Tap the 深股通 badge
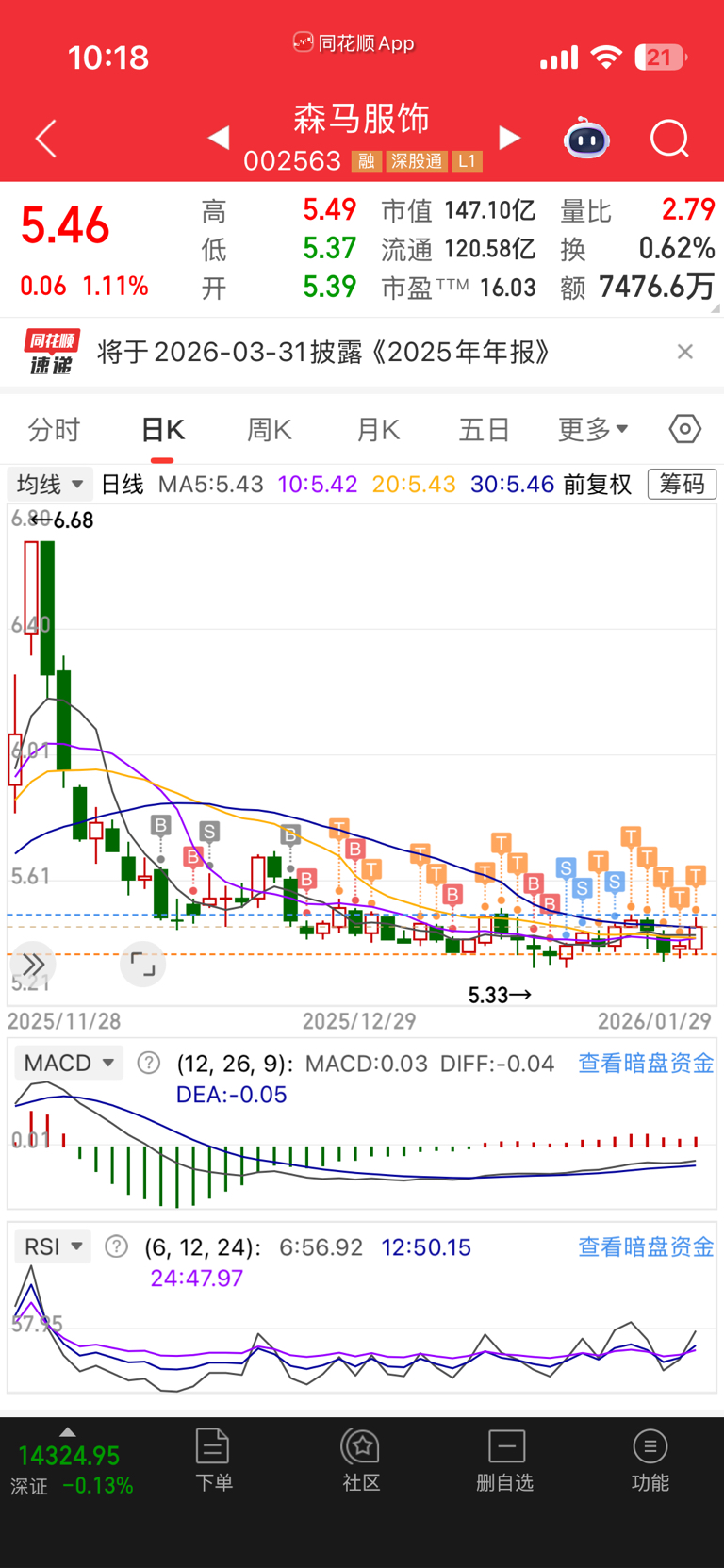 click(416, 161)
